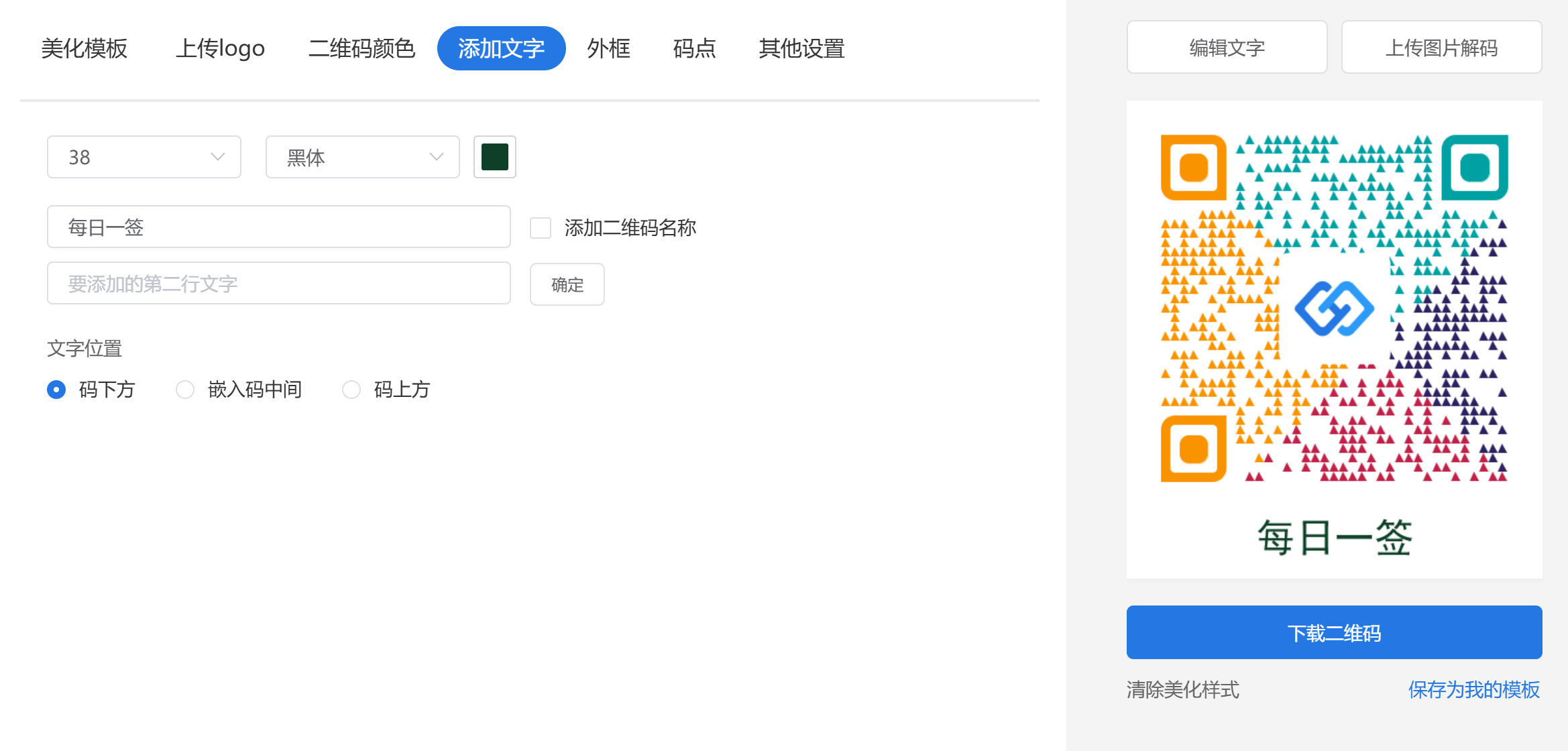
Task: Open the 外框 tab
Action: (x=608, y=48)
